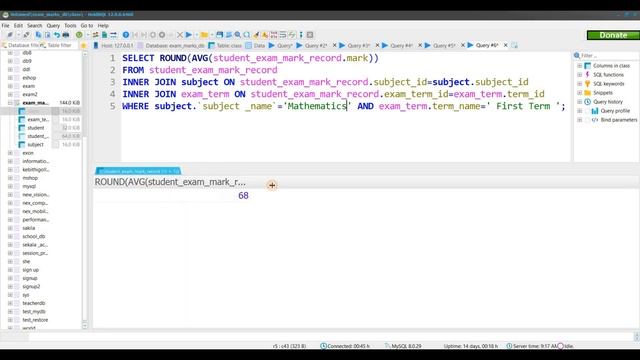This screenshot has height=360, width=640.
Task: Click the green Donate button
Action: (613, 35)
